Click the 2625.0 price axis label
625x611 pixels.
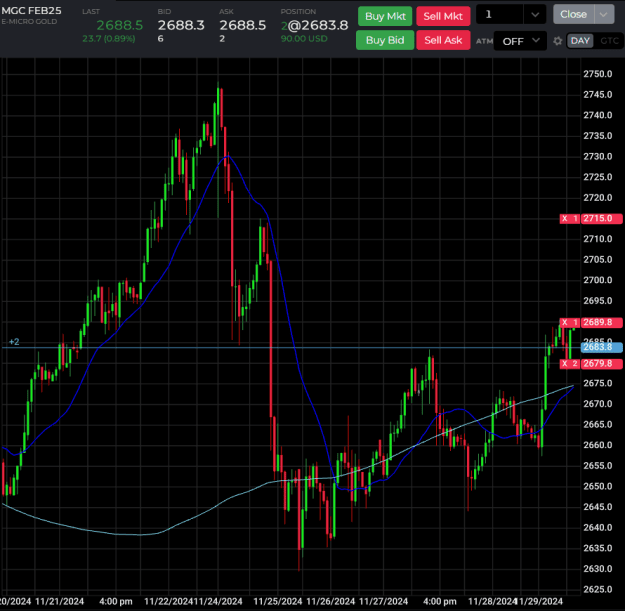597,589
